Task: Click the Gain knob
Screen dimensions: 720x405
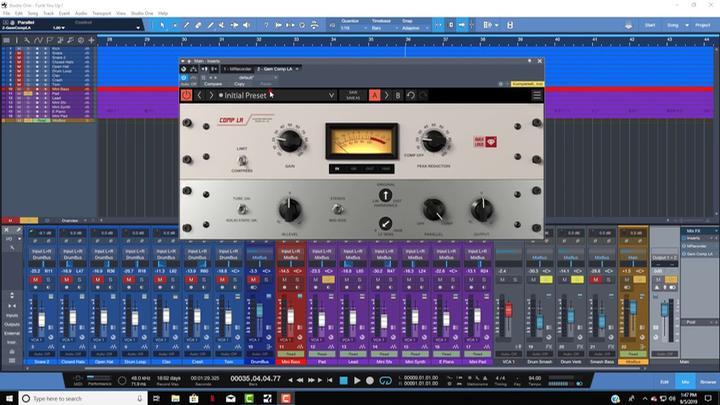Action: pyautogui.click(x=290, y=141)
